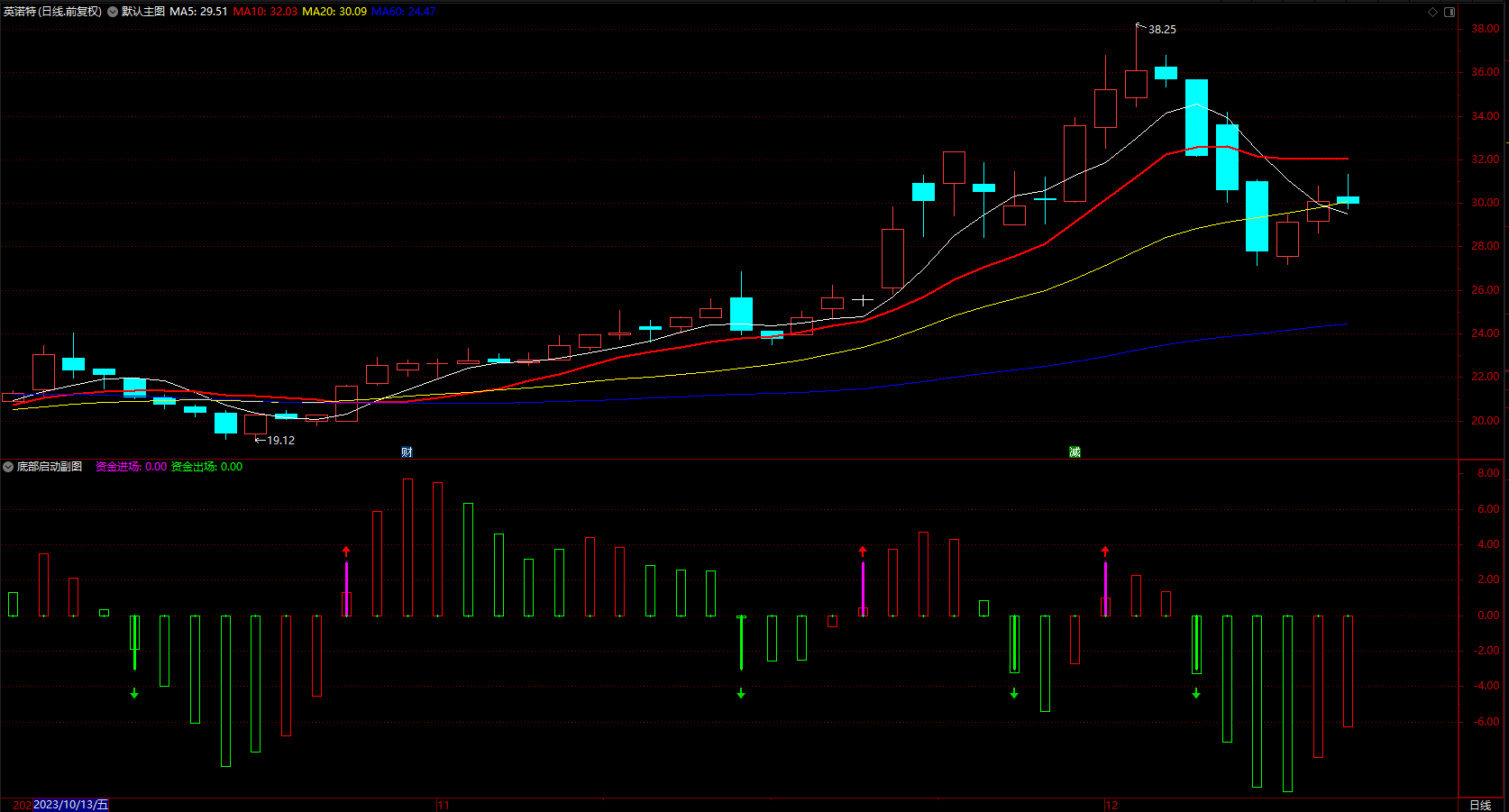Click the highlighted date 2023/10/13/五
This screenshot has height=812, width=1509.
(71, 805)
